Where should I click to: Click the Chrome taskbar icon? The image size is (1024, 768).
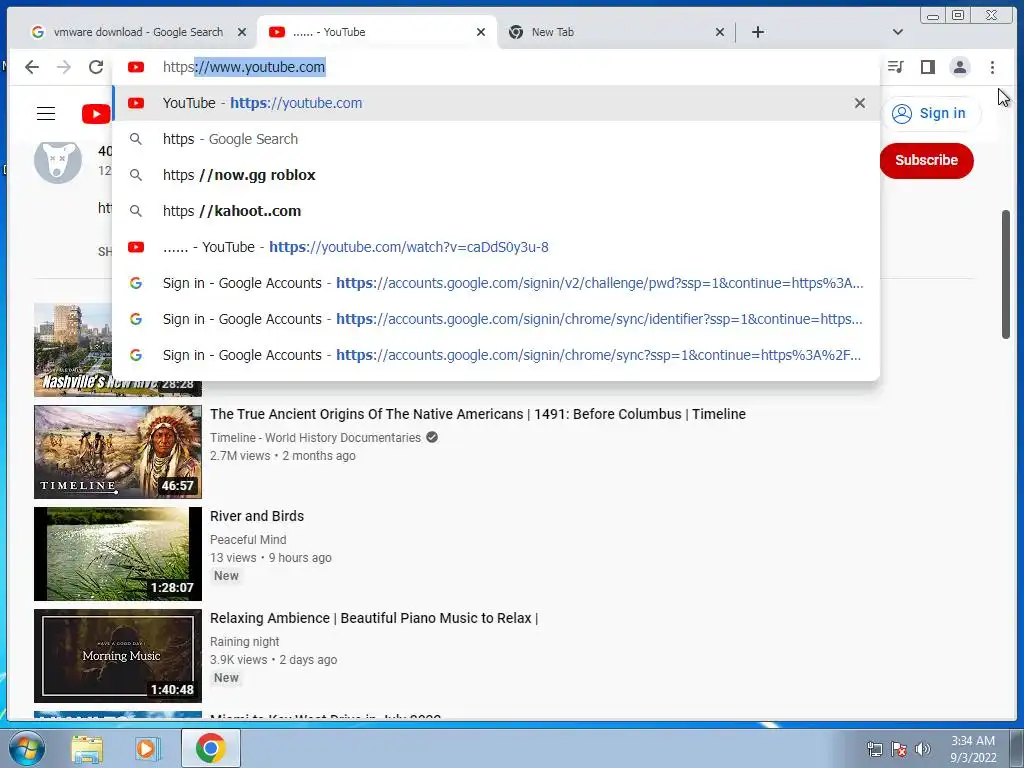210,748
